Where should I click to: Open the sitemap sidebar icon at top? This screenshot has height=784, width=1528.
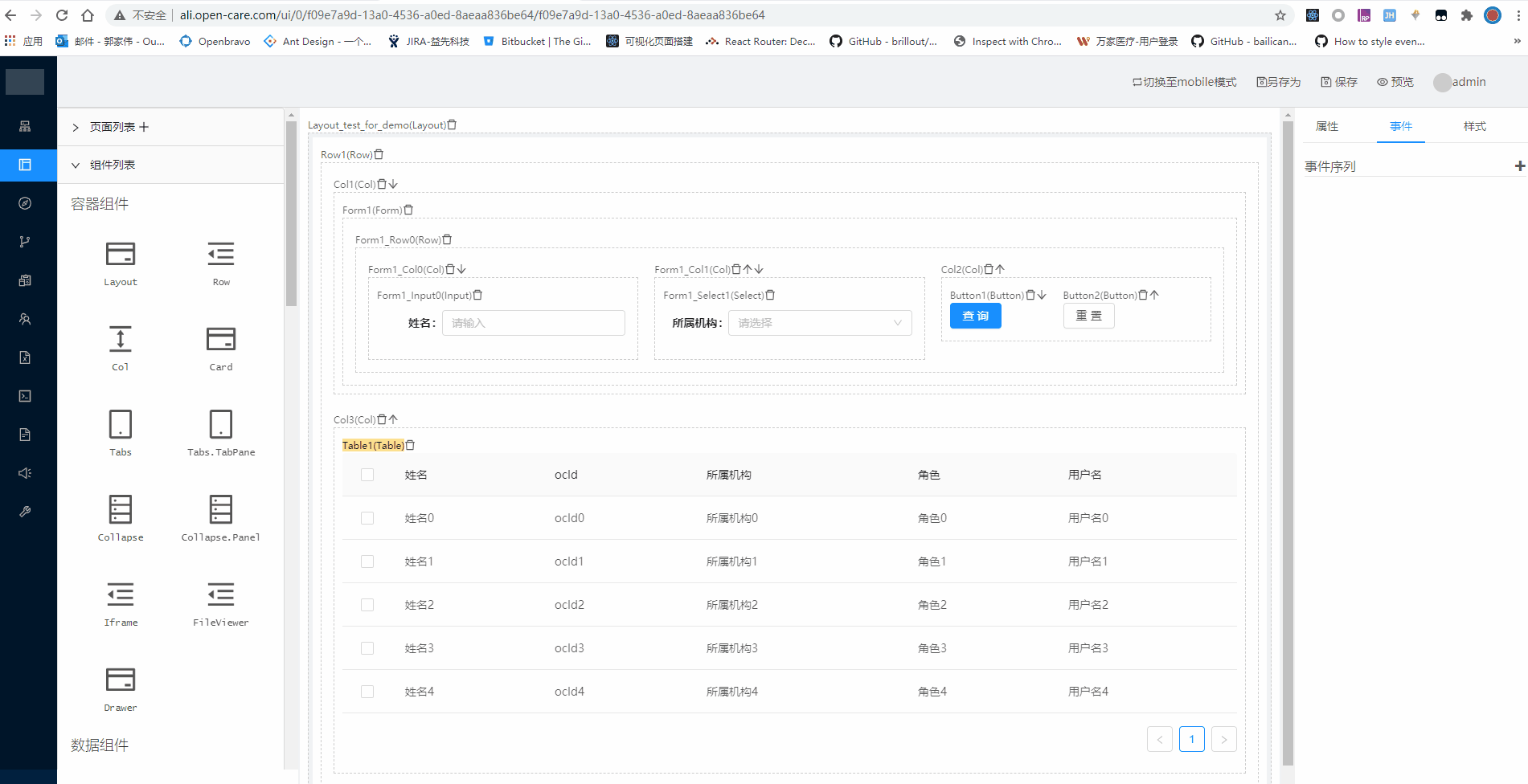(x=25, y=126)
